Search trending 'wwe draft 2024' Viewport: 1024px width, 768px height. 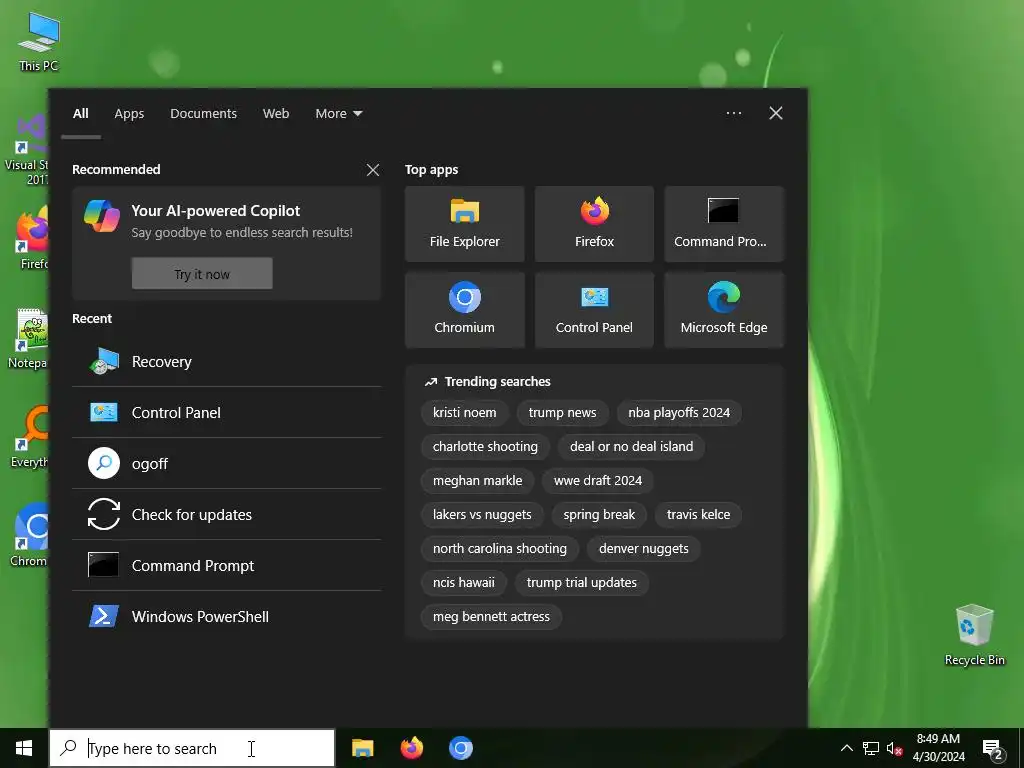click(x=598, y=481)
